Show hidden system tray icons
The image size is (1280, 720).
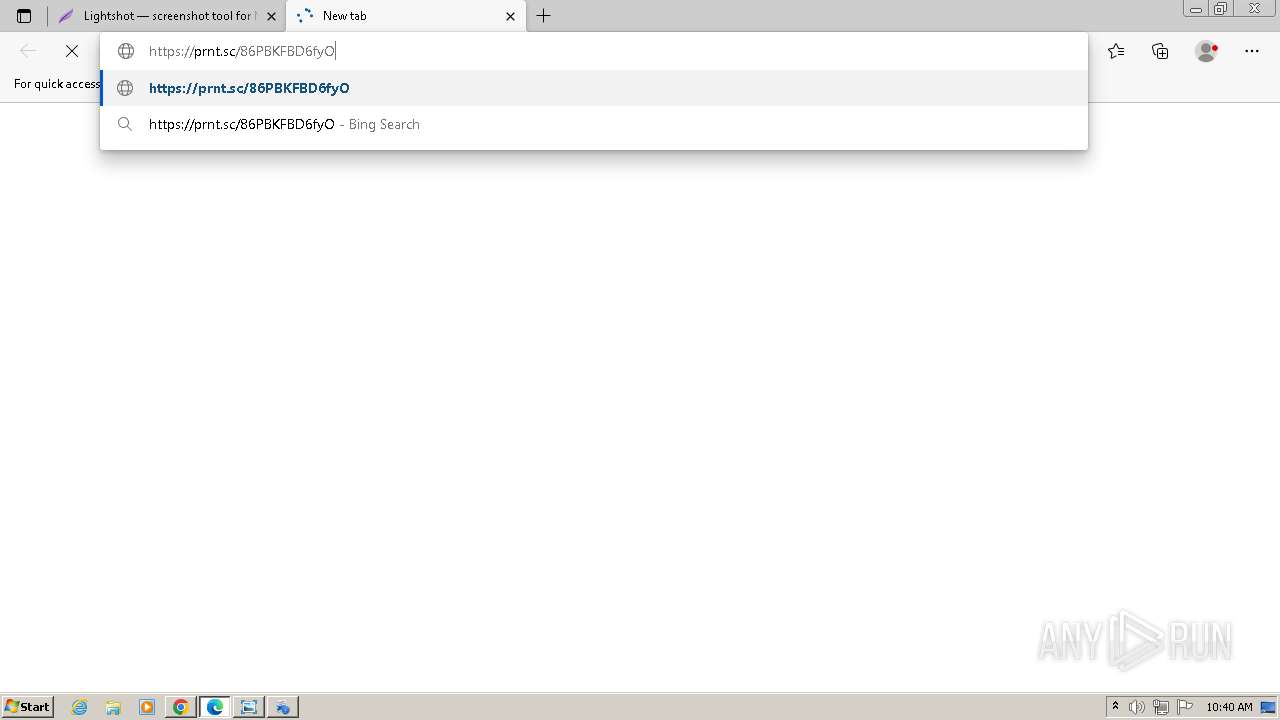click(x=1115, y=707)
